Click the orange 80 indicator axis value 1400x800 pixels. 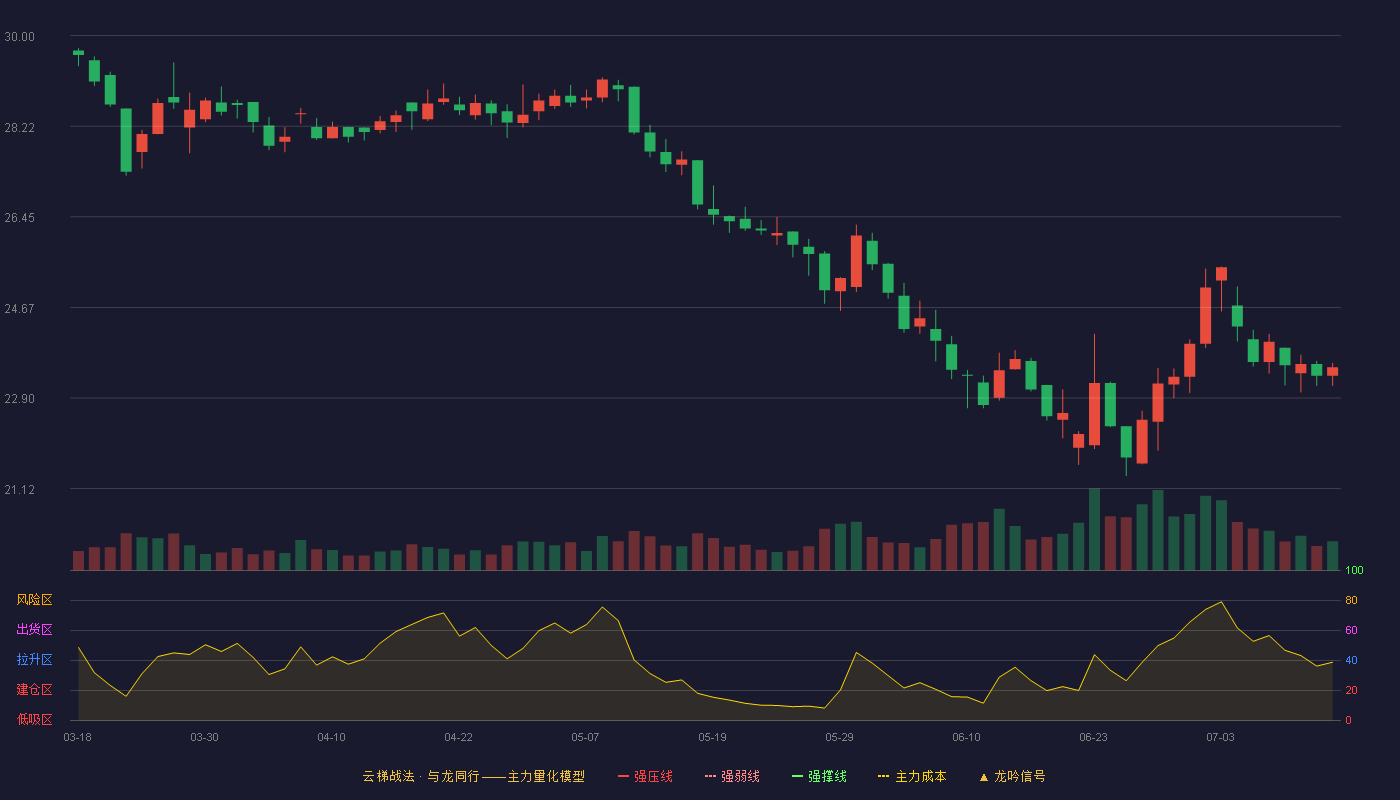click(x=1351, y=600)
